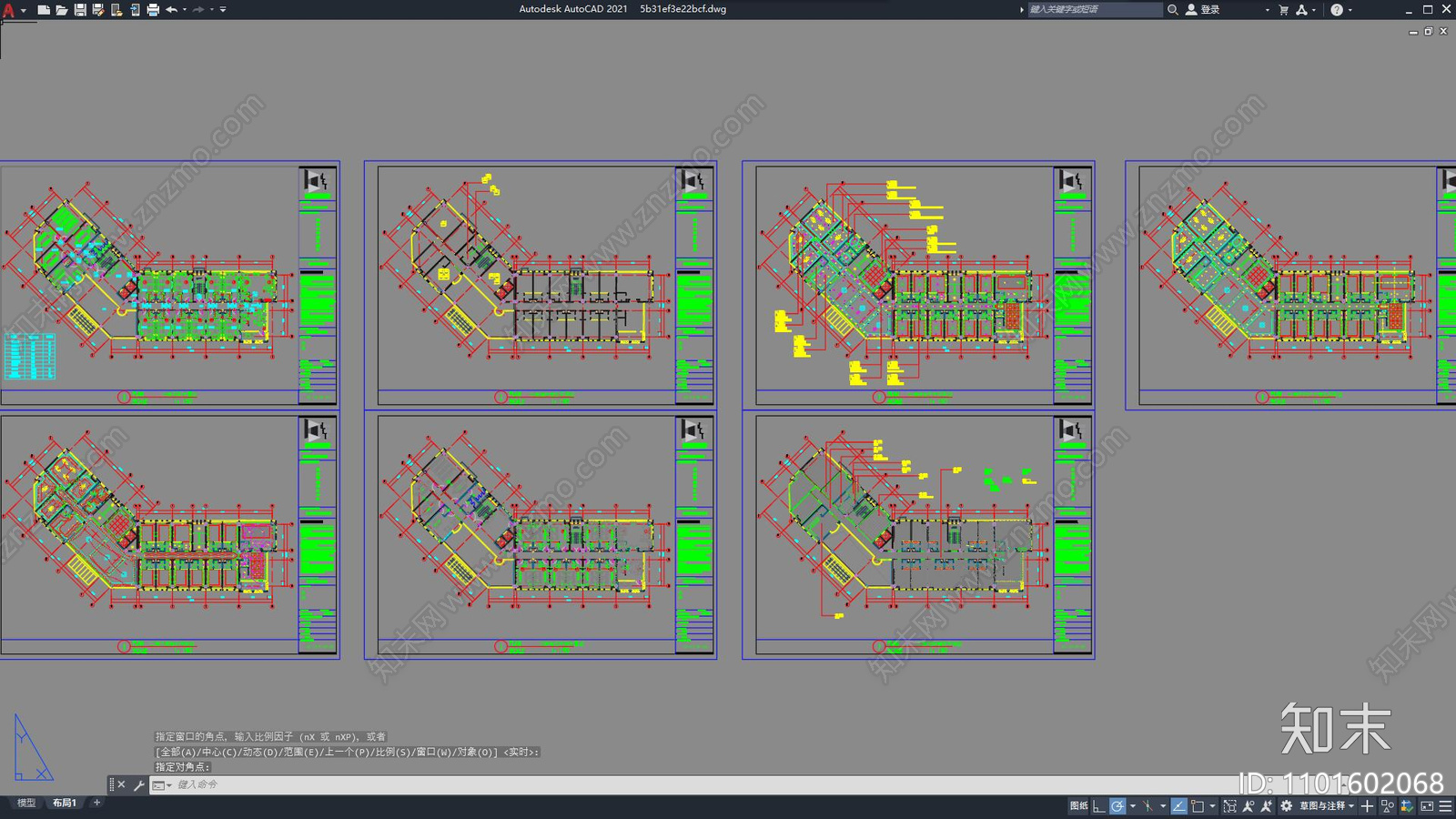Click Annotation Monitor plus icon in status bar
The width and height of the screenshot is (1456, 819).
(1367, 806)
